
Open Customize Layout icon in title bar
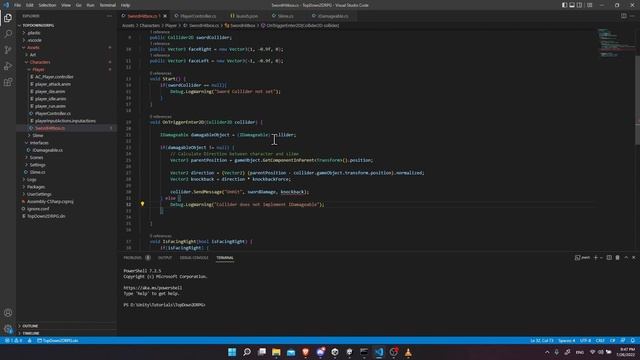tap(589, 5)
